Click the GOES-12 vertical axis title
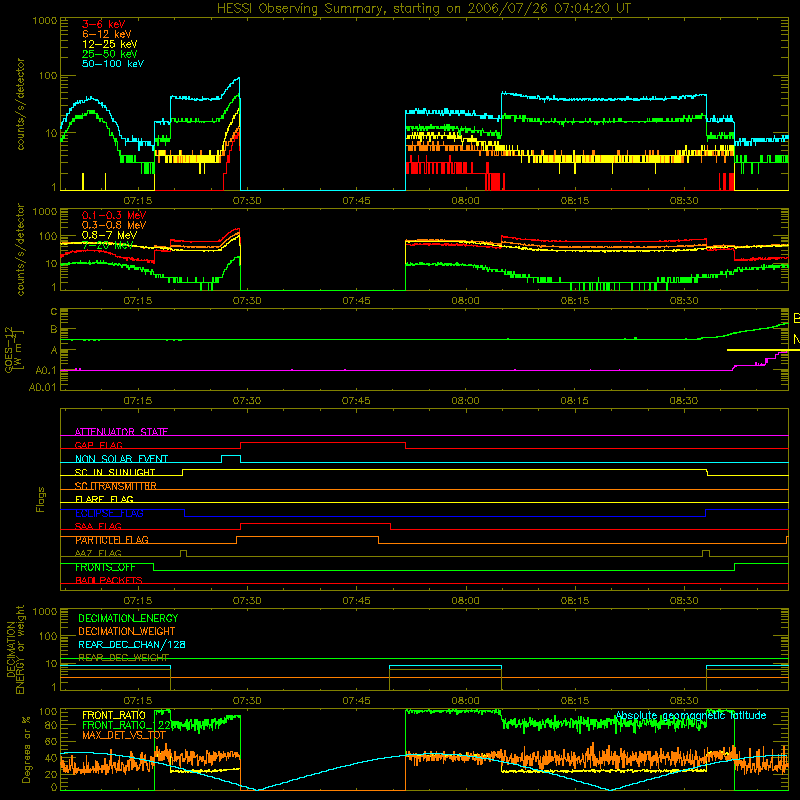Screen dimensions: 800x800 pos(13,349)
